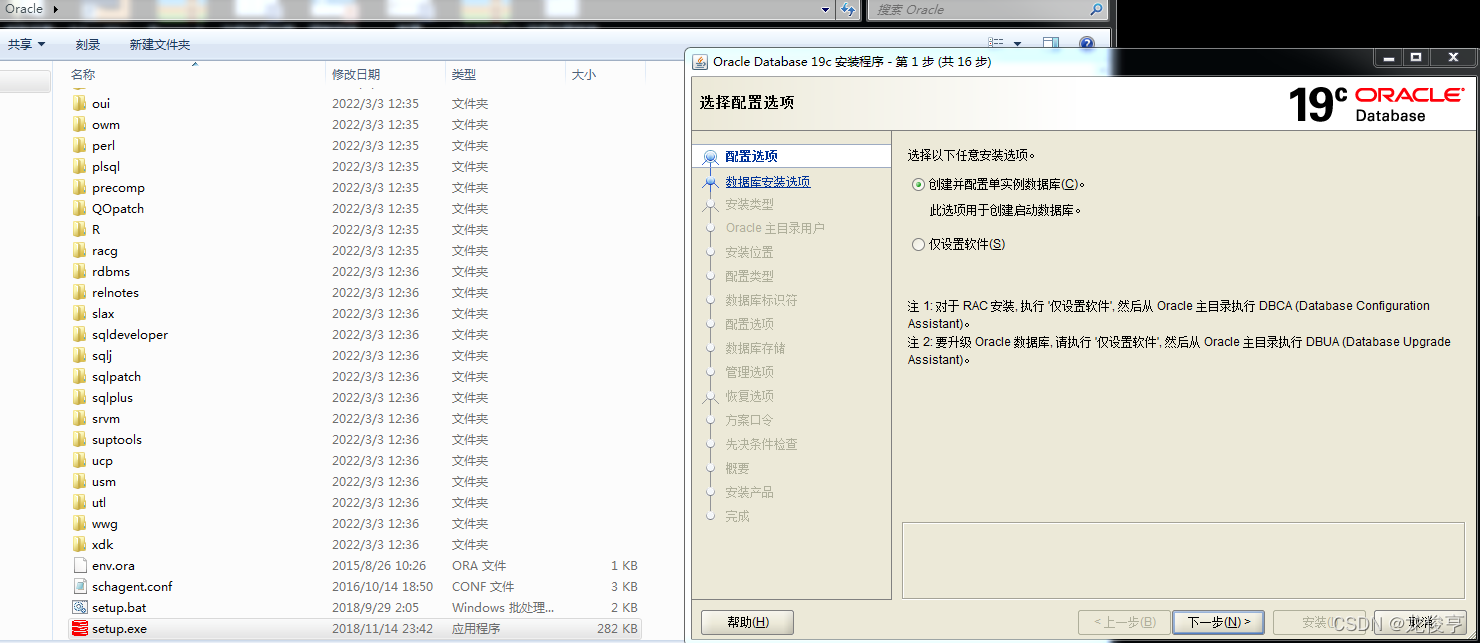Click the 1 KB size of env.ora
Image resolution: width=1480 pixels, height=643 pixels.
(624, 566)
